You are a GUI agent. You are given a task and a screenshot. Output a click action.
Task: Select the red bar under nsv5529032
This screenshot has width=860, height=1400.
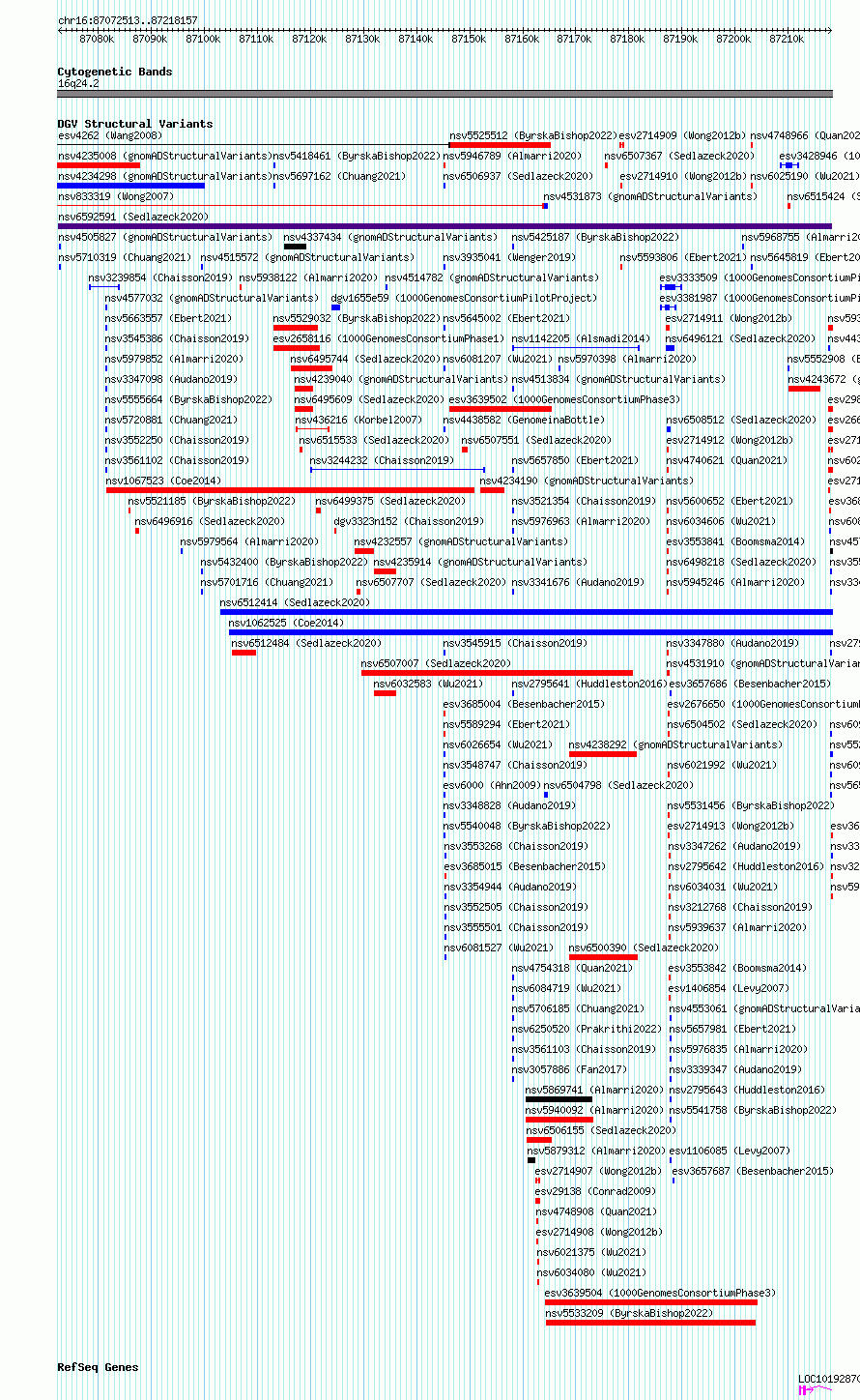point(296,328)
